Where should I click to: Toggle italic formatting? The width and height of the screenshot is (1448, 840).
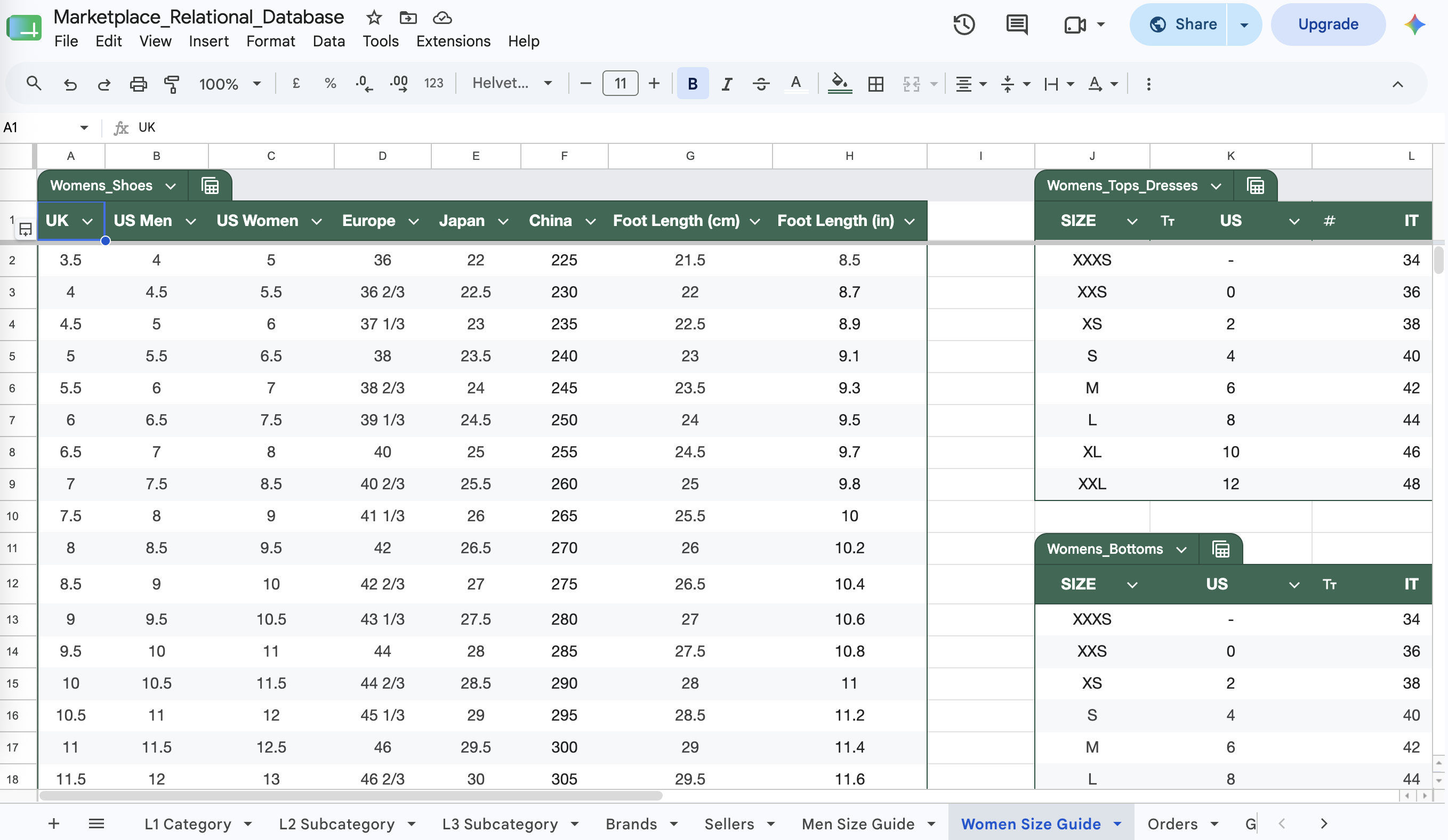point(727,84)
